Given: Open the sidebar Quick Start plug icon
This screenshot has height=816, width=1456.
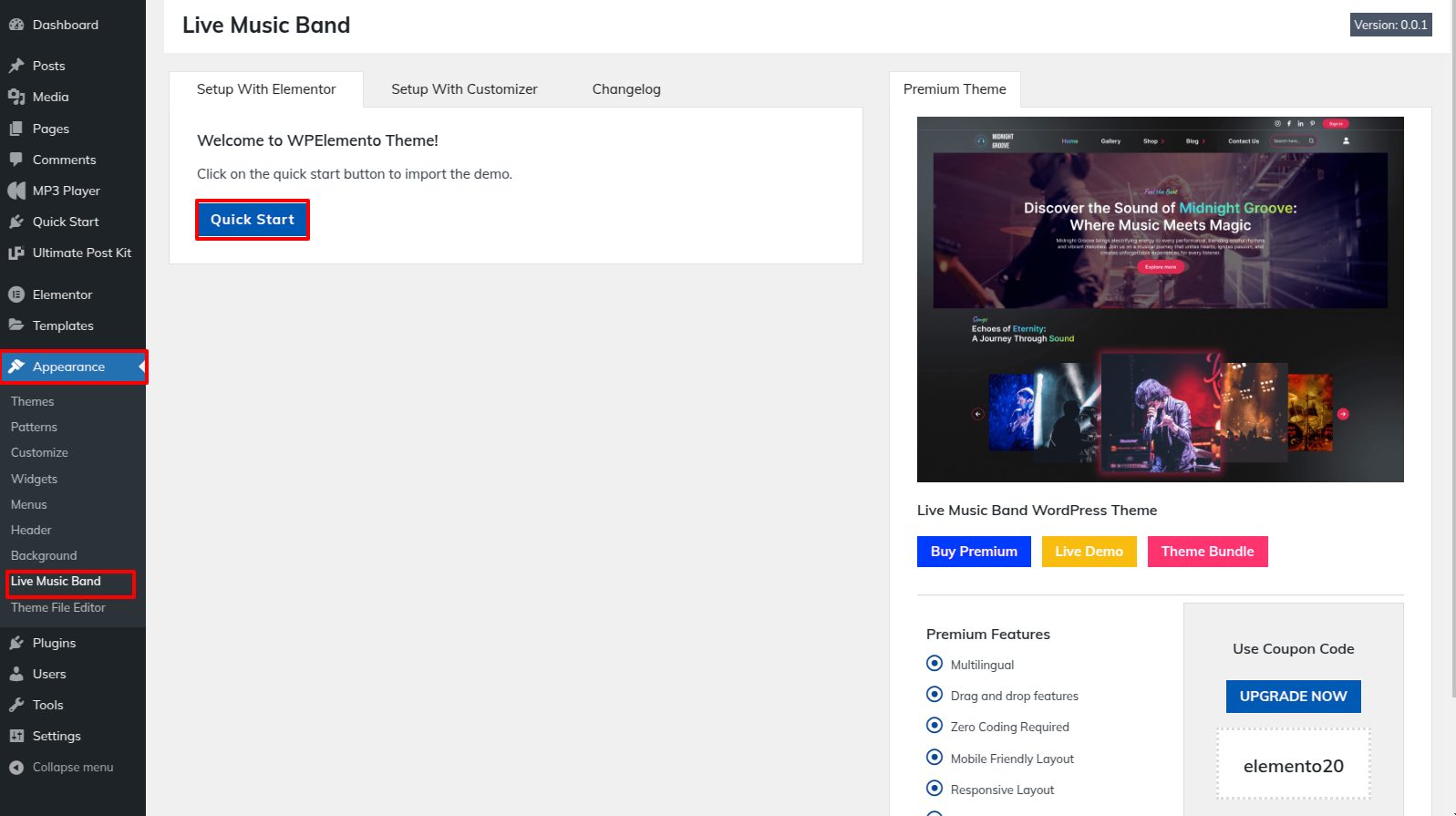Looking at the screenshot, I should click(16, 222).
